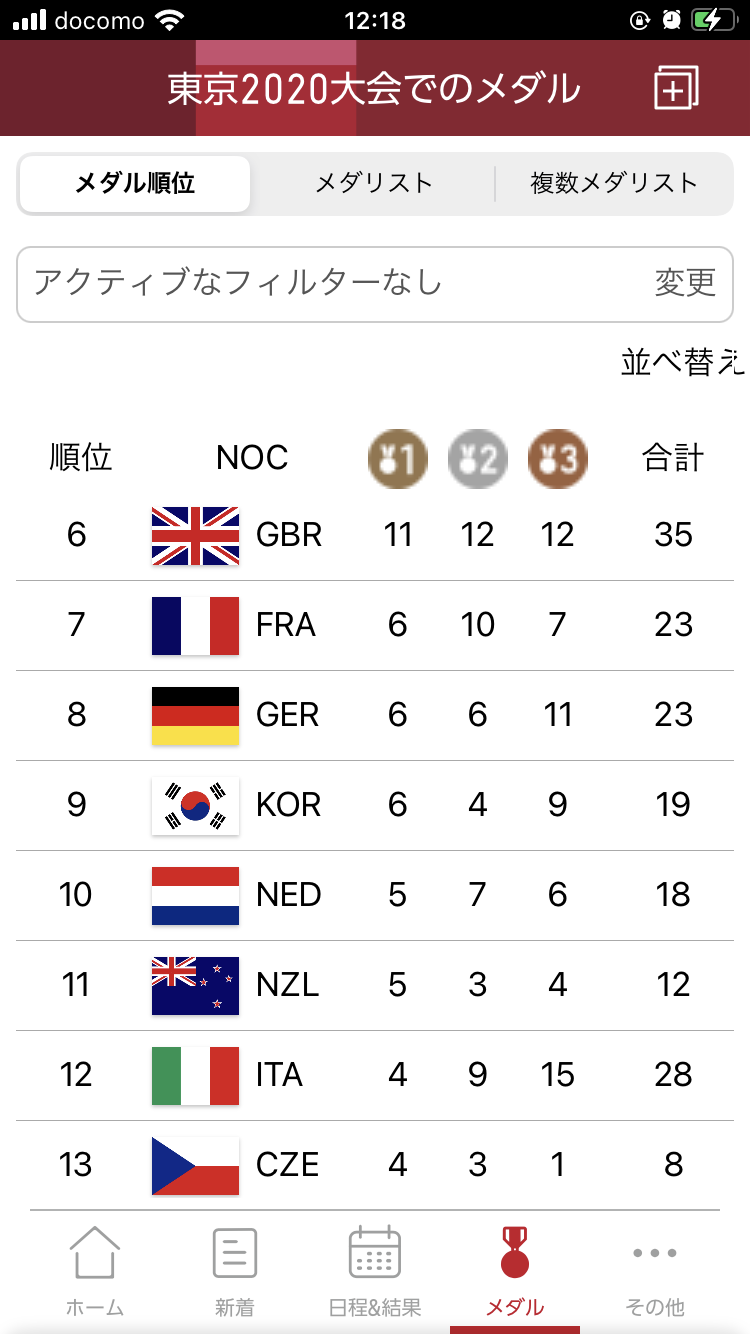Image resolution: width=750 pixels, height=1334 pixels.
Task: Open the ホーム home icon
Action: click(95, 1252)
